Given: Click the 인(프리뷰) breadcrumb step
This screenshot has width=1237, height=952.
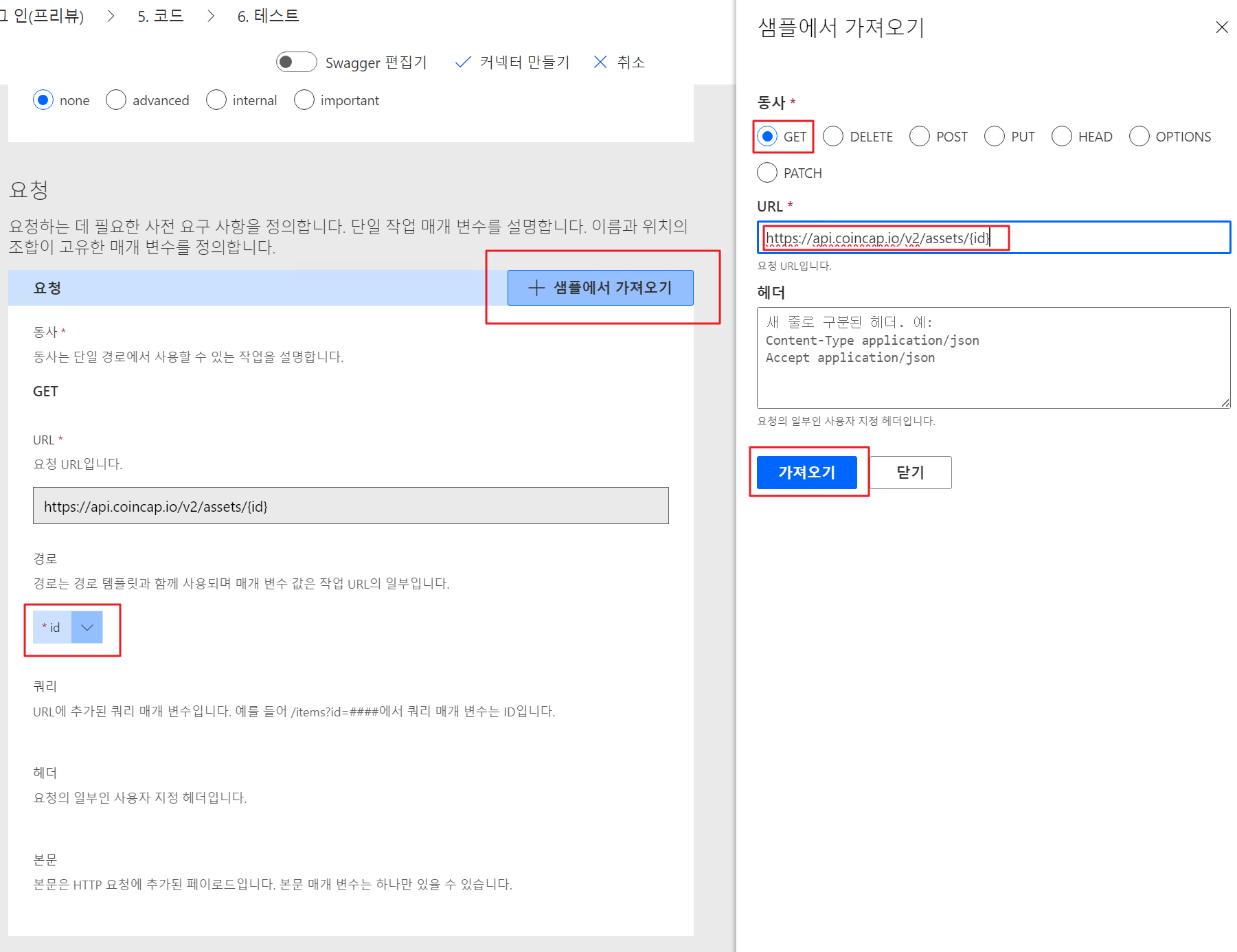Looking at the screenshot, I should click(x=43, y=16).
